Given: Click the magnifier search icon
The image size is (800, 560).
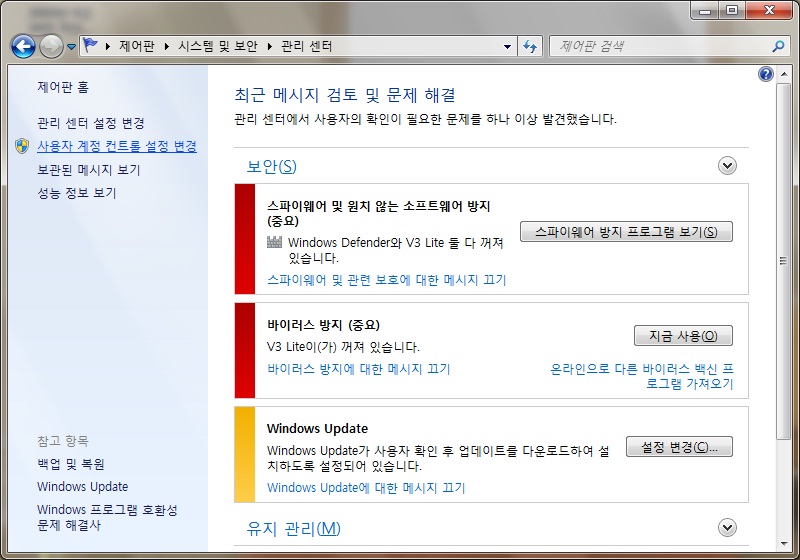Looking at the screenshot, I should click(x=778, y=46).
